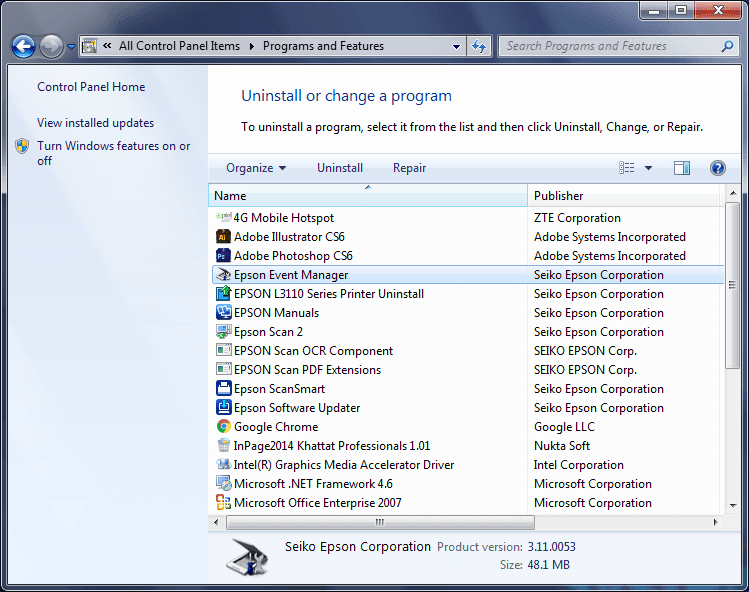Click the Adobe Photoshop CS6 icon
Image resolution: width=749 pixels, height=592 pixels.
(x=224, y=256)
